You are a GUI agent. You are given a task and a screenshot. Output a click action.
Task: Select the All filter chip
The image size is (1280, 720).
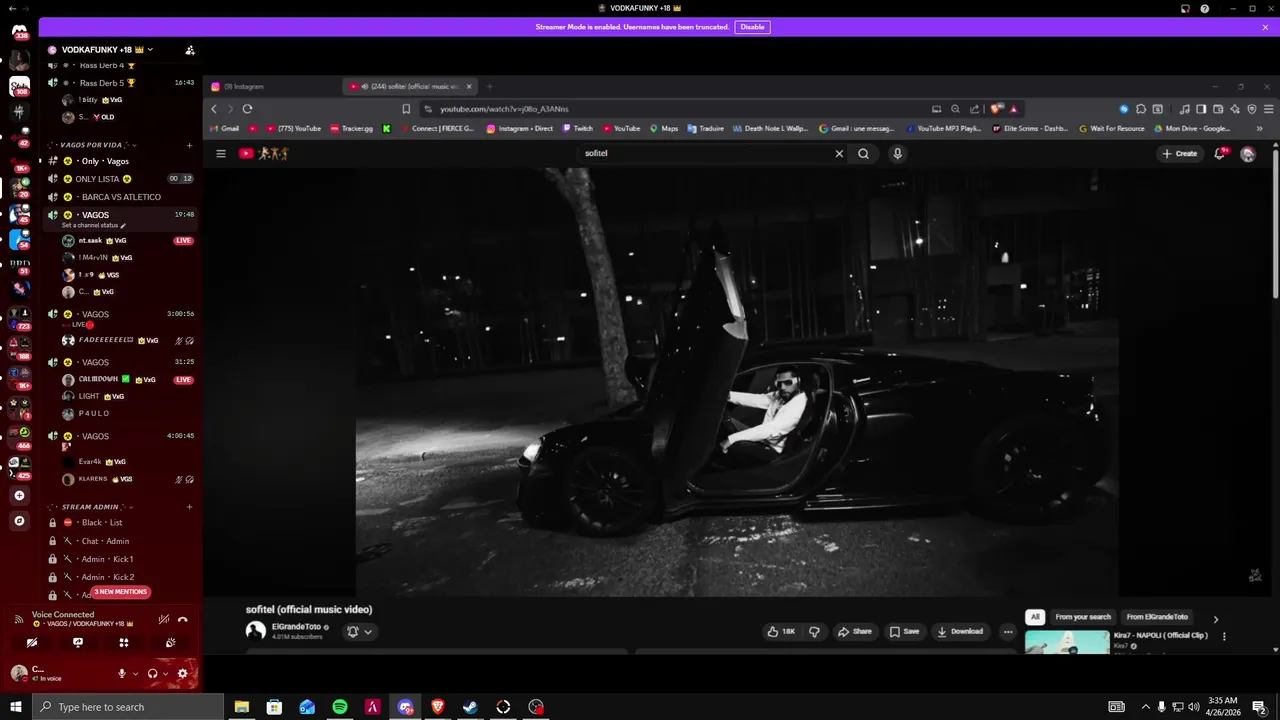click(x=1035, y=617)
